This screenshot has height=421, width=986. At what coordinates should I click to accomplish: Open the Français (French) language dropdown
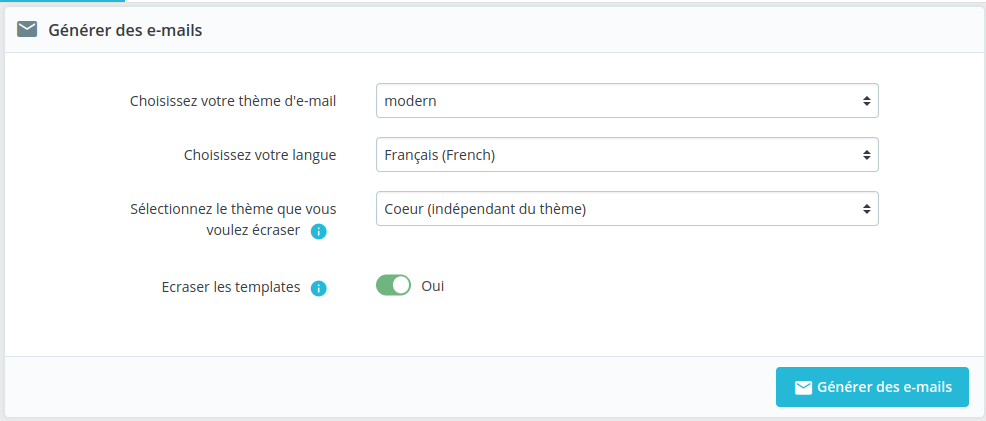point(627,155)
